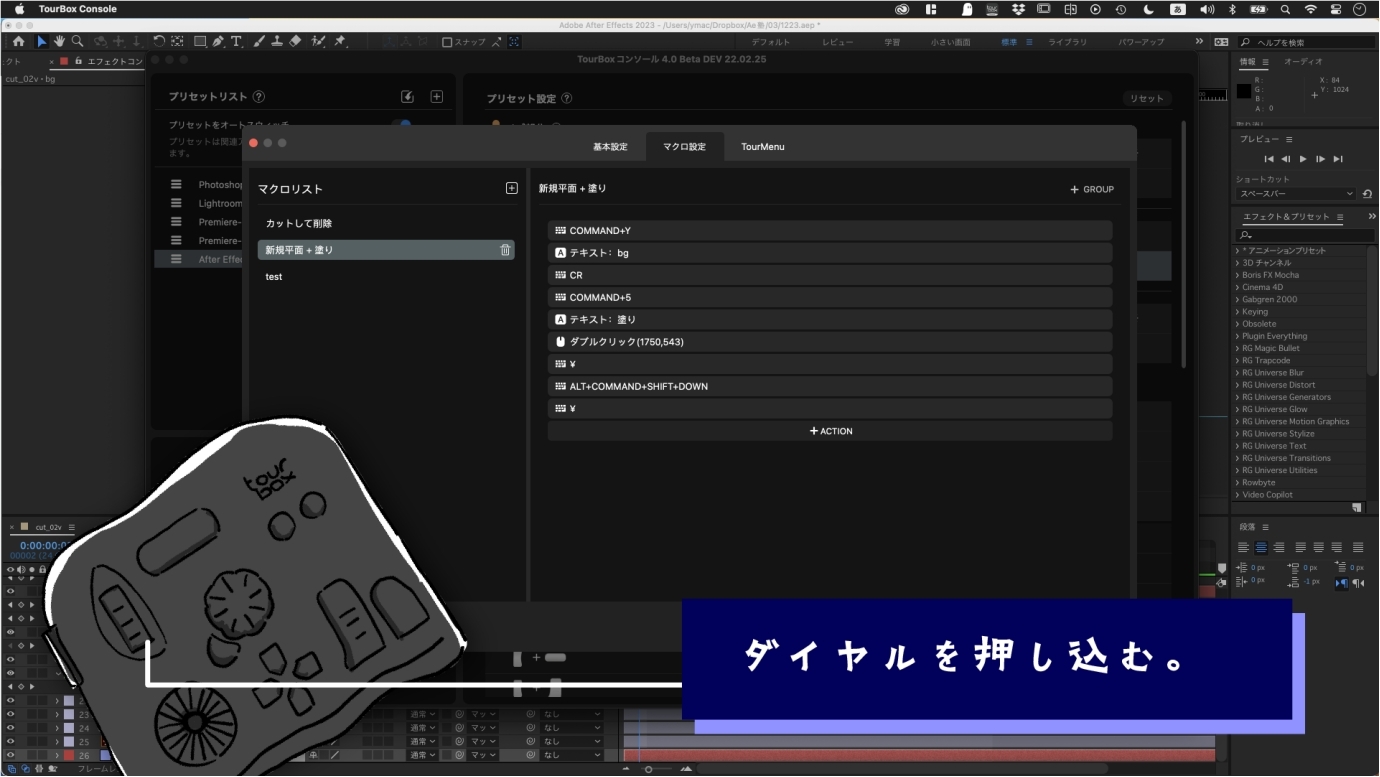Select the ALT+COMMAND+SHIFT+DOWN action row
Viewport: 1380px width, 777px height.
(x=830, y=386)
